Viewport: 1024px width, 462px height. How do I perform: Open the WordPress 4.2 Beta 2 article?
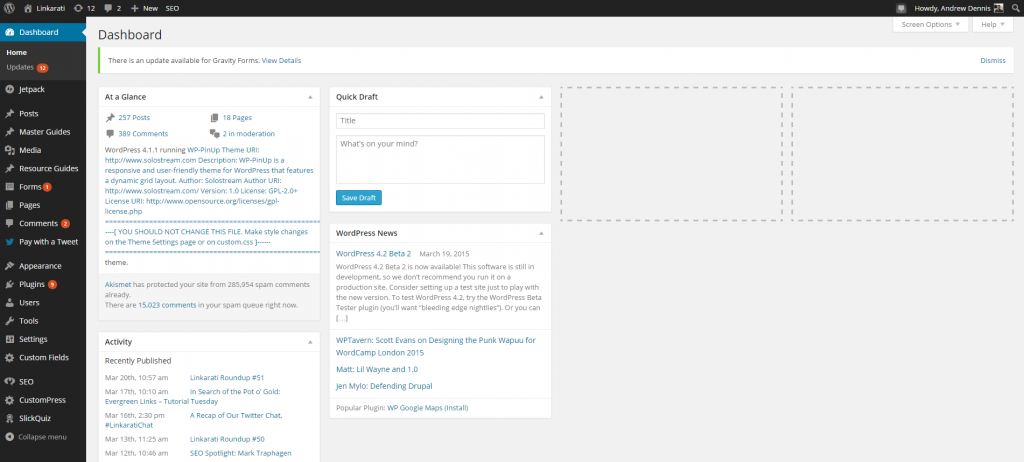[x=374, y=254]
